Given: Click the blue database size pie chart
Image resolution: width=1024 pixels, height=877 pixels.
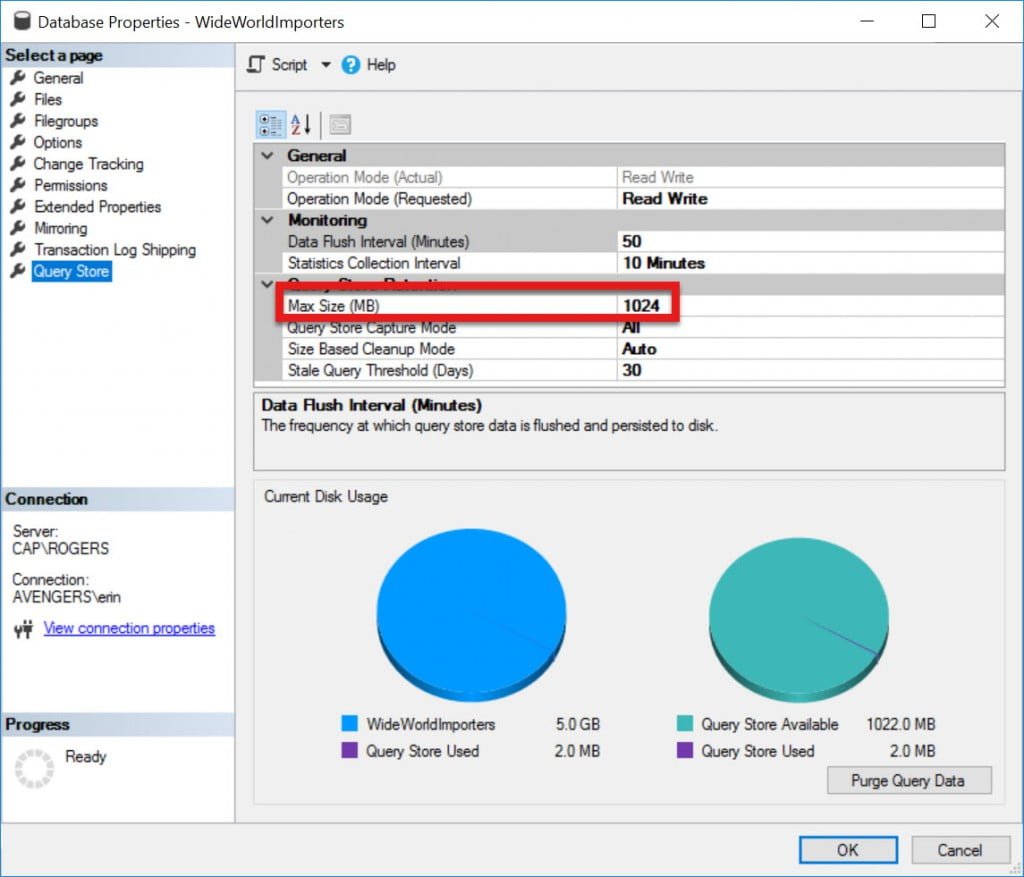Looking at the screenshot, I should click(471, 614).
